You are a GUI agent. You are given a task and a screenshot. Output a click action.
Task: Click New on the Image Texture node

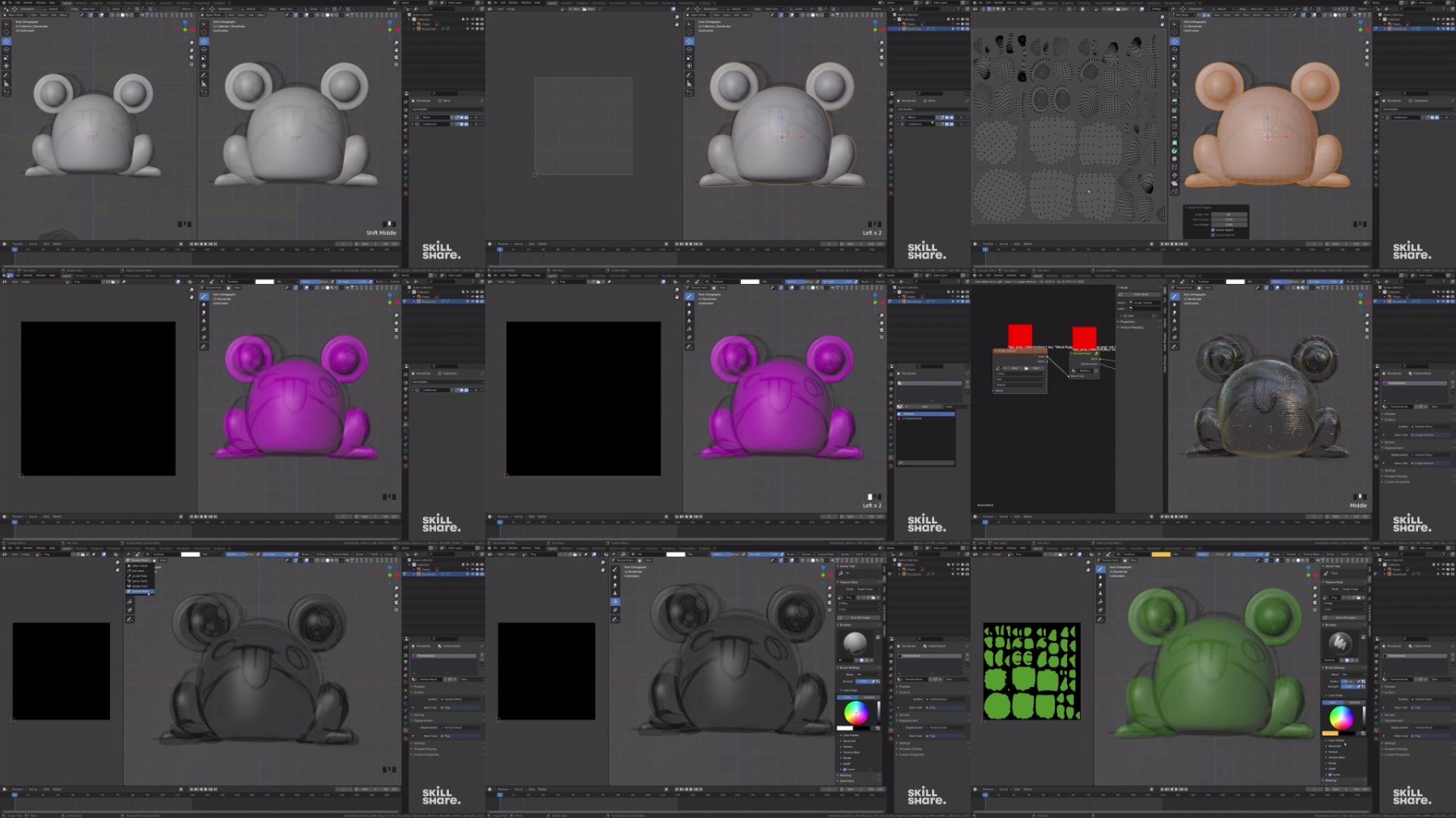pyautogui.click(x=1014, y=368)
